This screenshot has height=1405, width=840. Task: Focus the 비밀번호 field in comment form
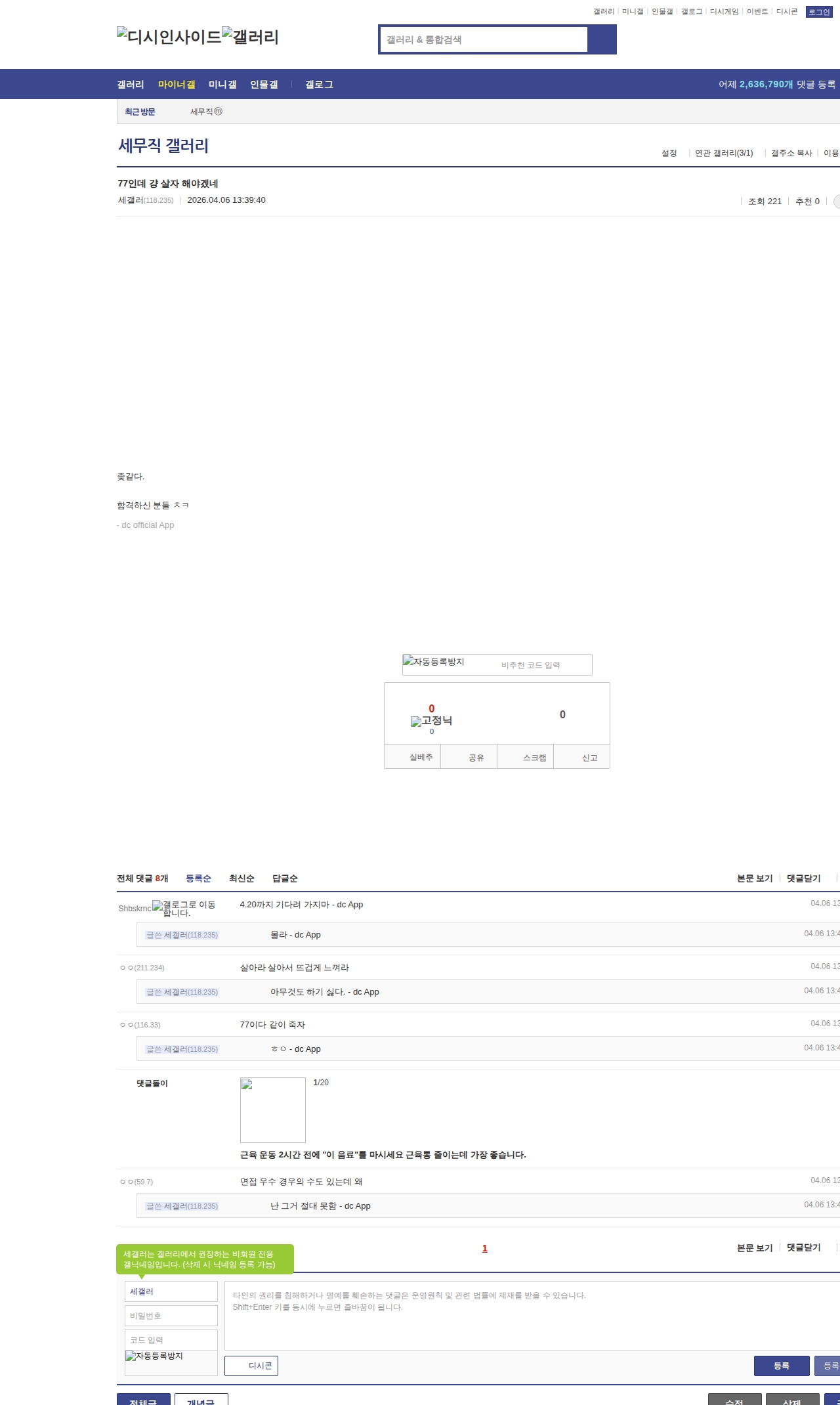pos(171,1316)
